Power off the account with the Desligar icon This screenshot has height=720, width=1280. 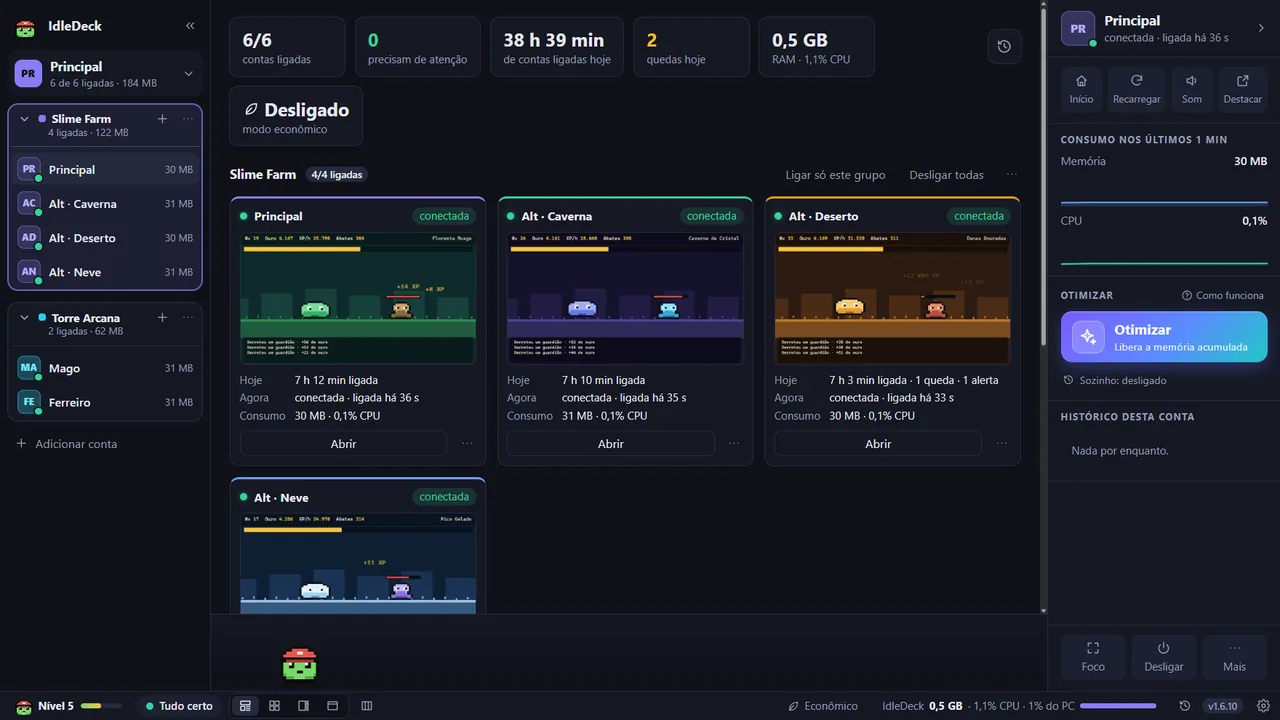click(1163, 657)
